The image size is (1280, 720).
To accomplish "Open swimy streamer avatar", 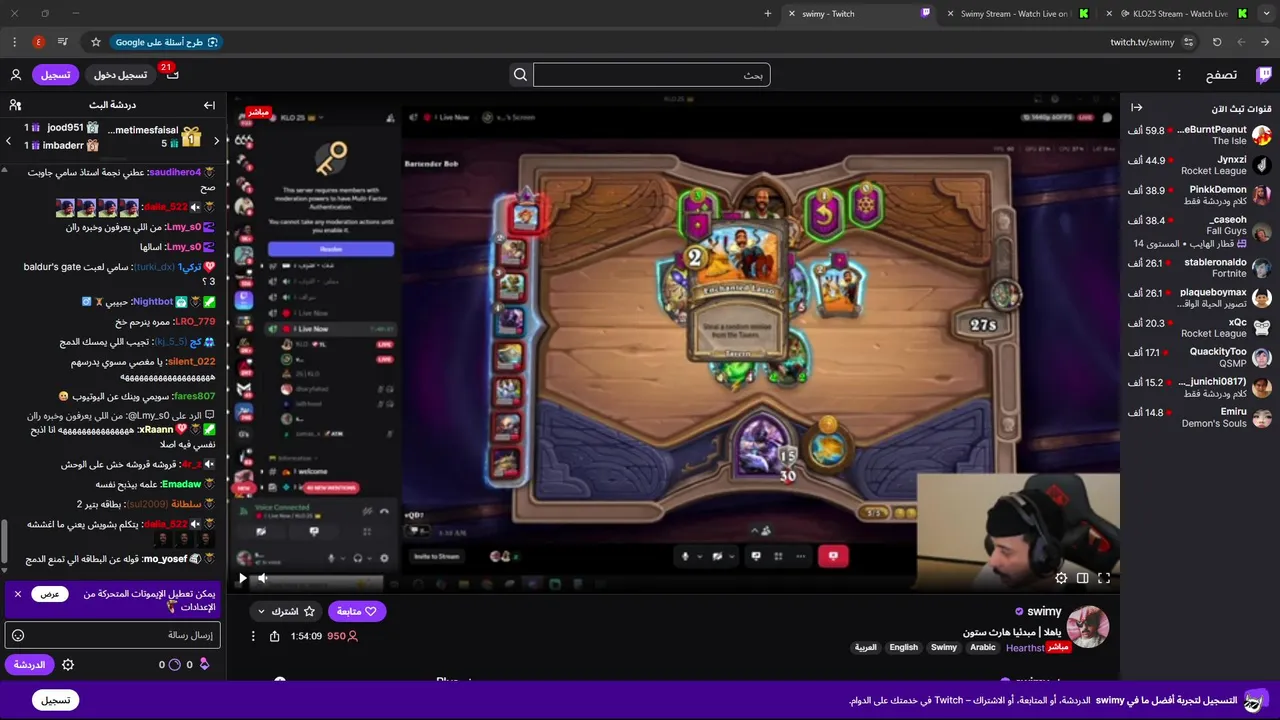I will 1088,627.
